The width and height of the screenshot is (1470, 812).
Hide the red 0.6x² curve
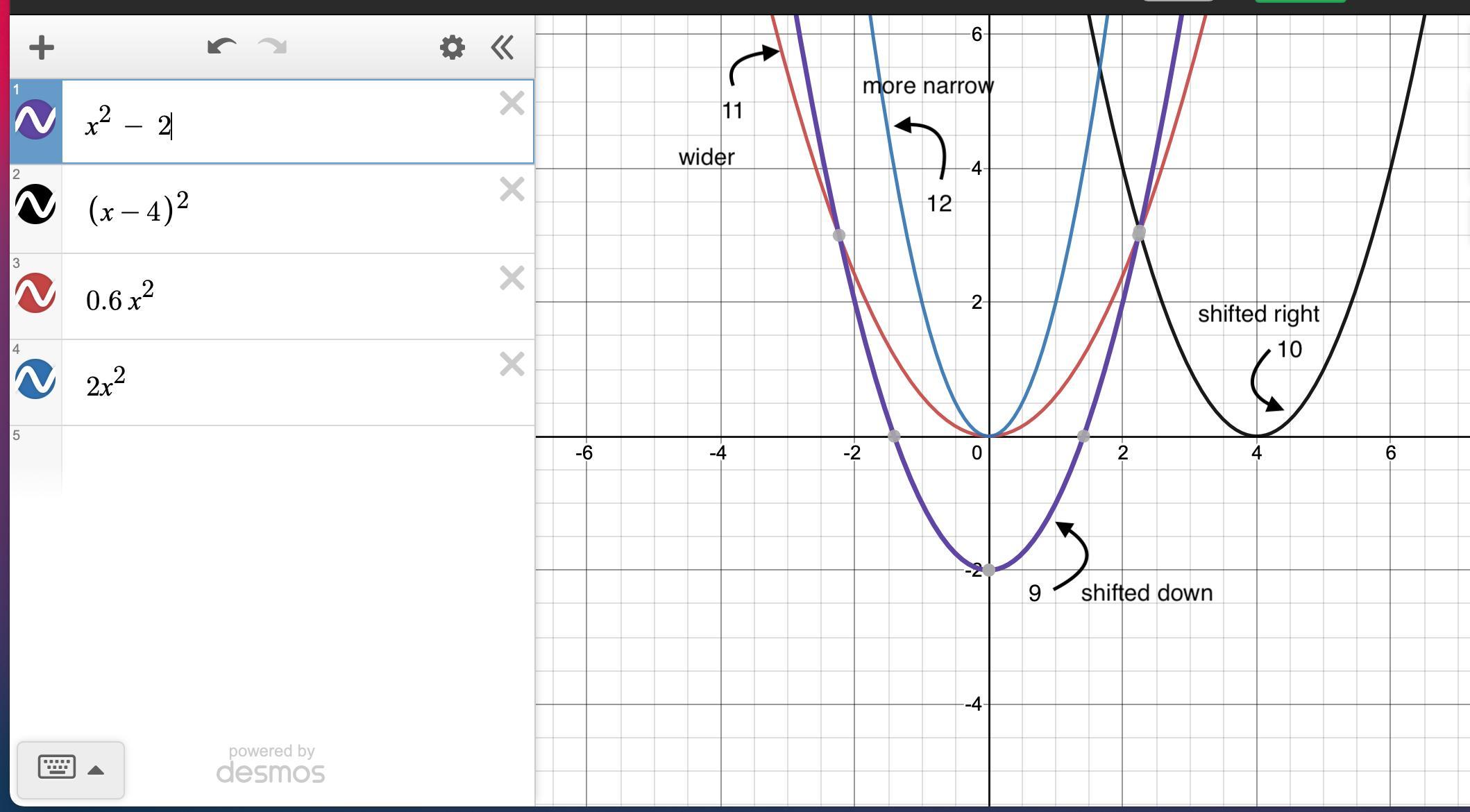click(35, 293)
